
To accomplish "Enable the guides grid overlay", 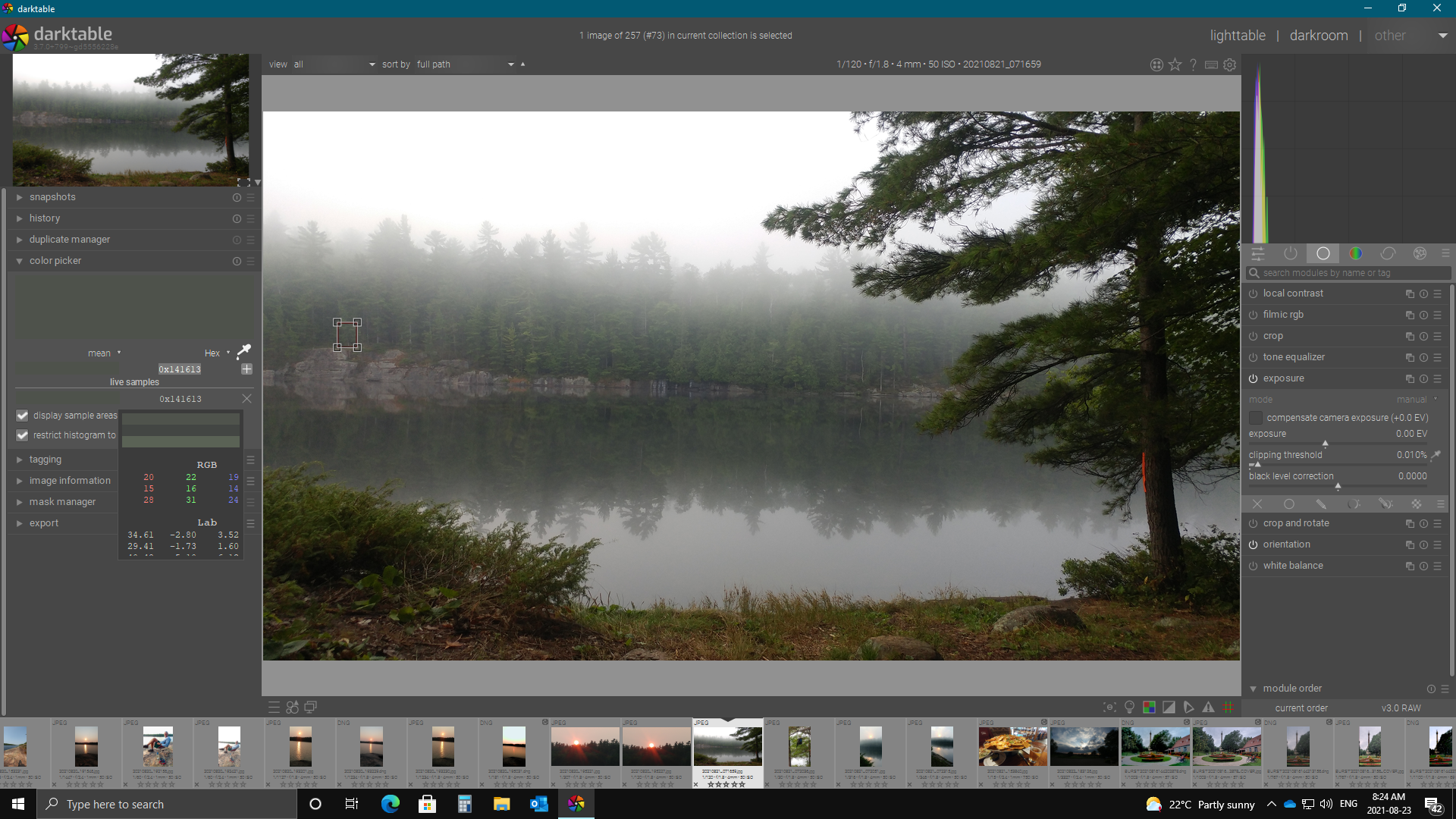I will pyautogui.click(x=1228, y=707).
